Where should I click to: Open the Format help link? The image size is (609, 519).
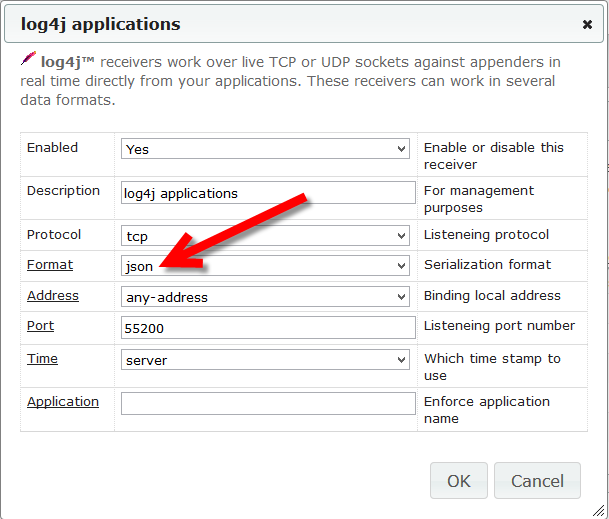coord(50,265)
